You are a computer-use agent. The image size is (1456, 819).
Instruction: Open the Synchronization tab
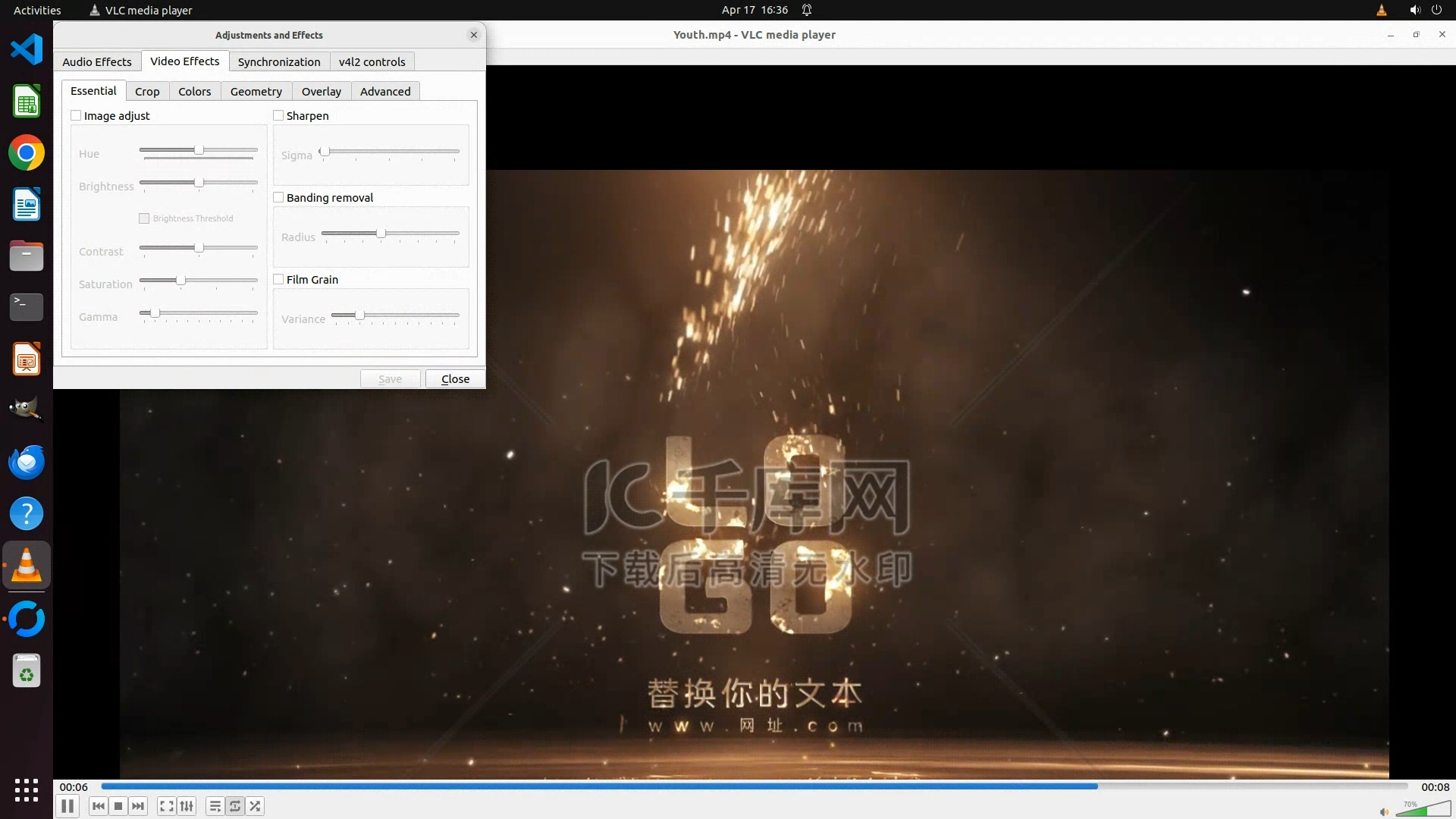pos(278,61)
